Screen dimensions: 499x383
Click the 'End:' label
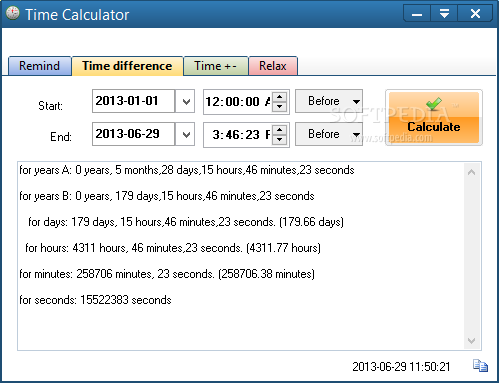61,137
